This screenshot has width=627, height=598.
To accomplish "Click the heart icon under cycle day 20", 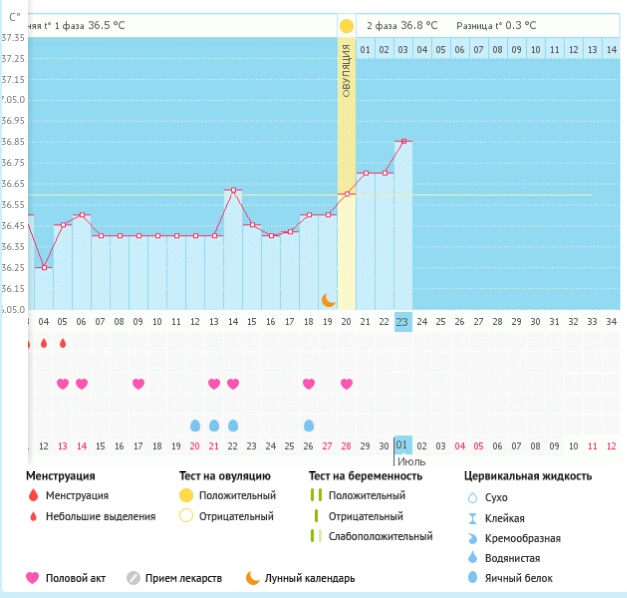I will 346,384.
